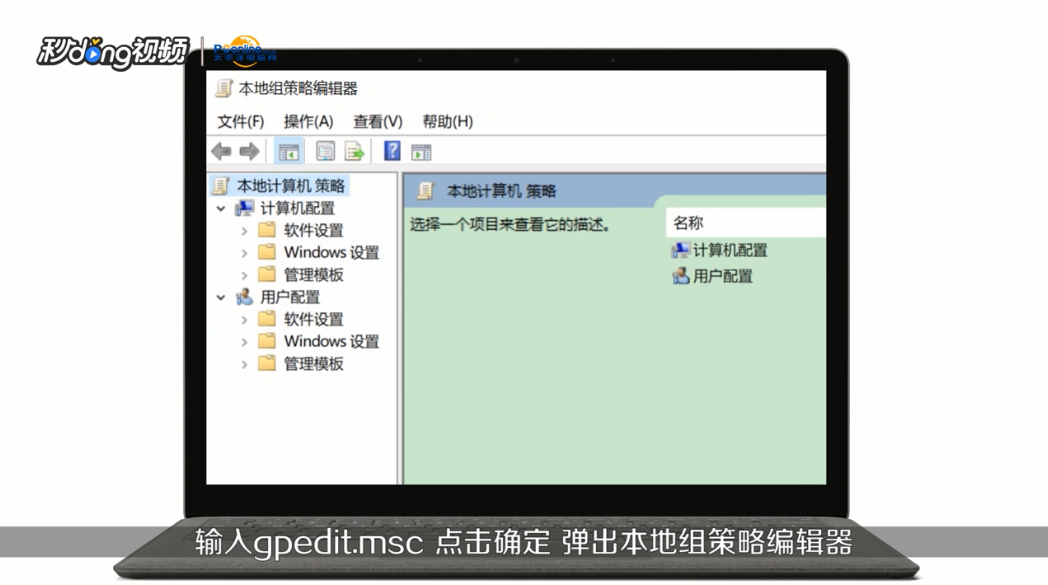
Task: Select 用户配置 label in the tree
Action: (290, 297)
